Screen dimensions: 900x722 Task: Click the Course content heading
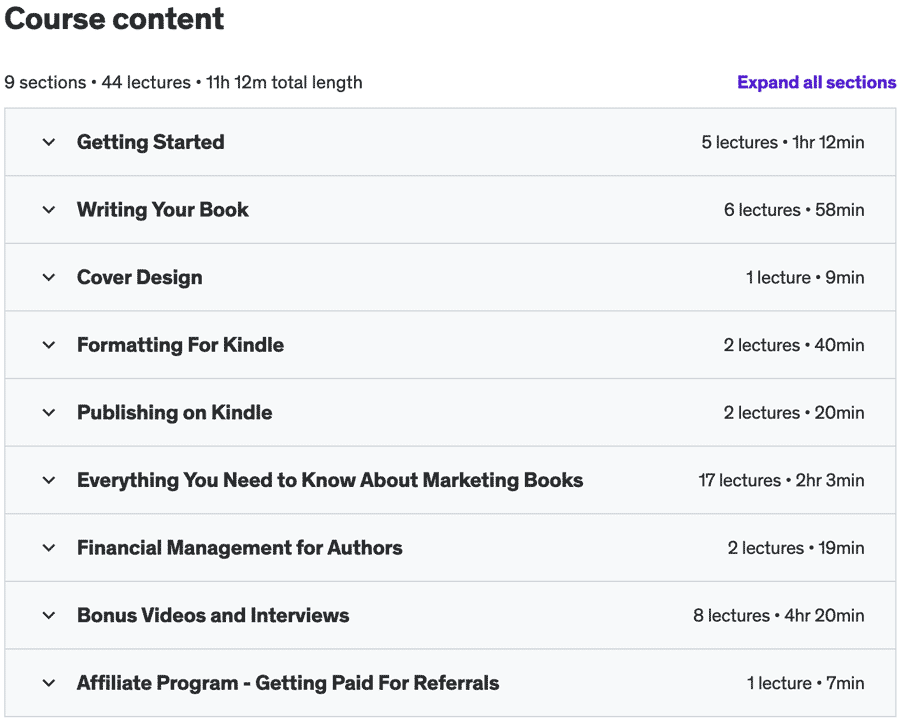(x=114, y=19)
